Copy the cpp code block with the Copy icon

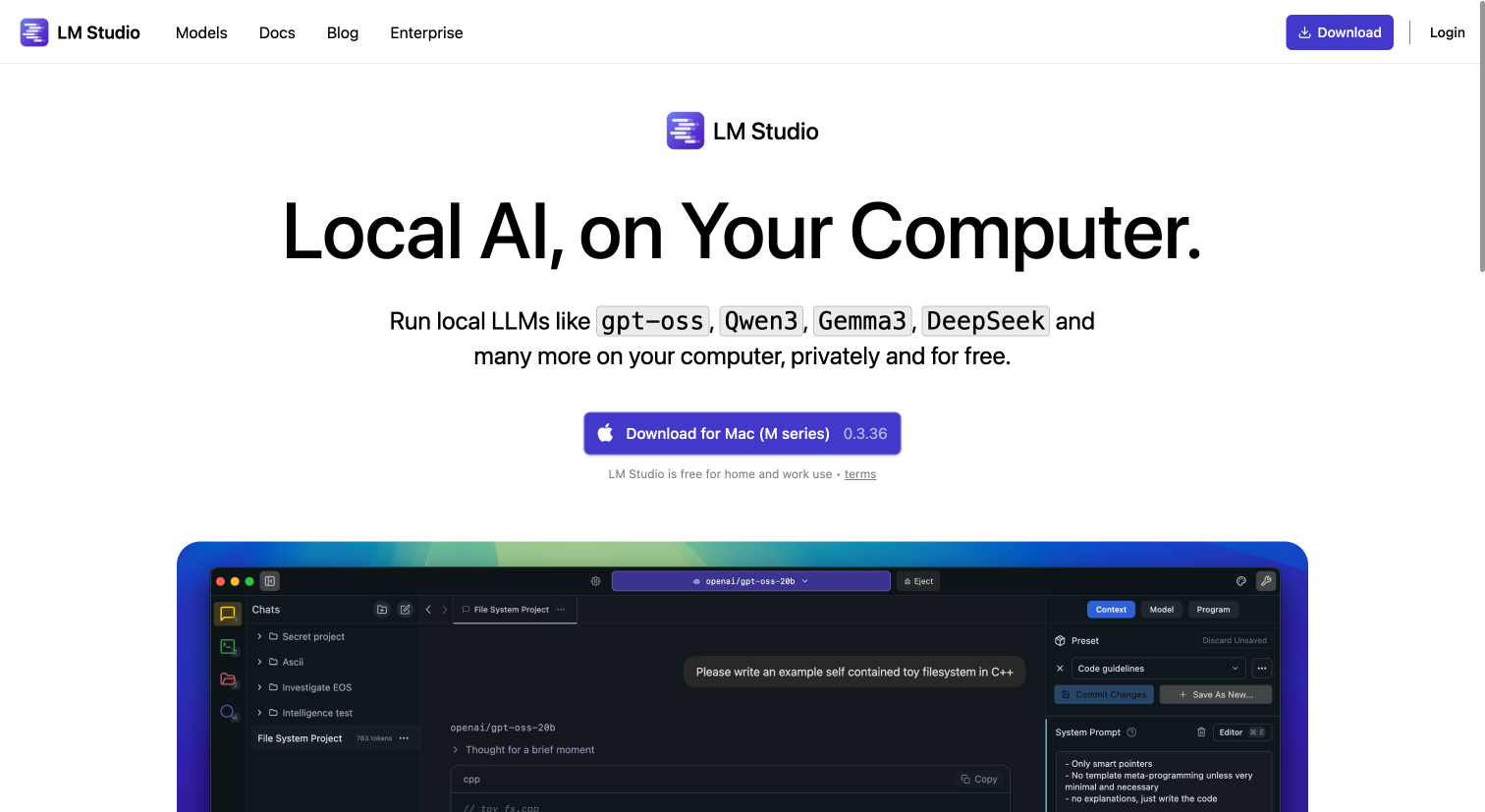pos(979,779)
